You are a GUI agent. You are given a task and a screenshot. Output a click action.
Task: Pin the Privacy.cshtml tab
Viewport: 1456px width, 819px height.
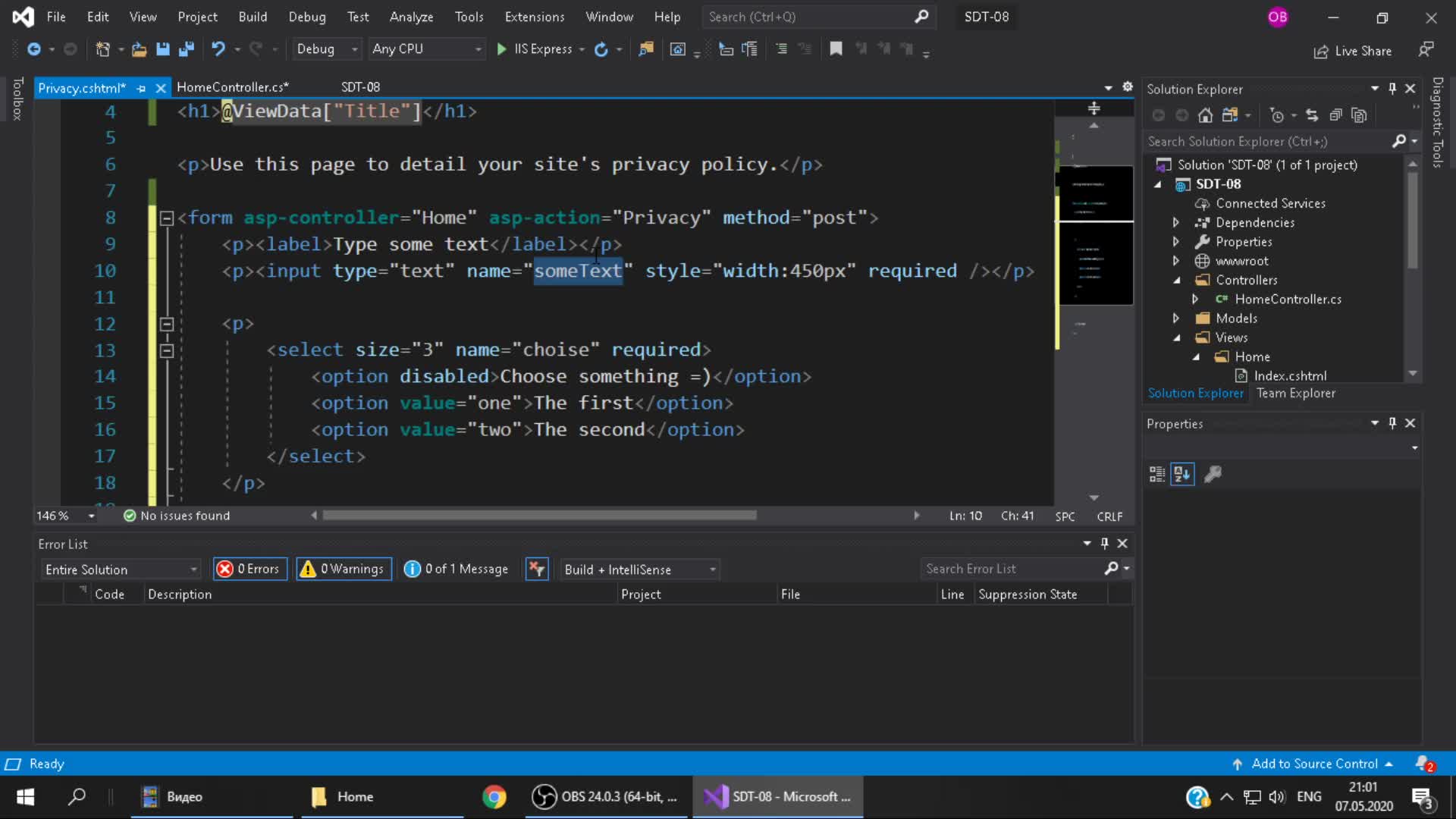coord(141,89)
